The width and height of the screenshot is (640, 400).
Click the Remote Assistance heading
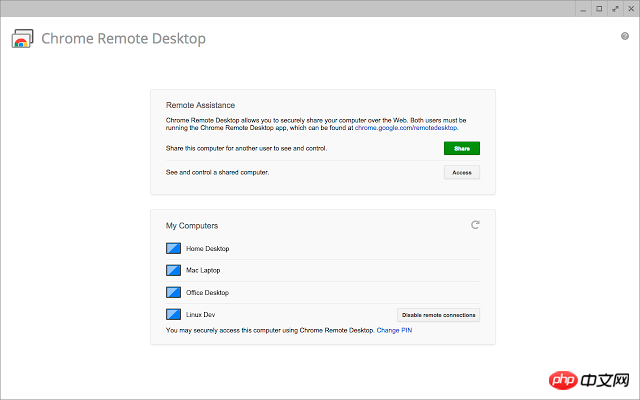coord(200,105)
